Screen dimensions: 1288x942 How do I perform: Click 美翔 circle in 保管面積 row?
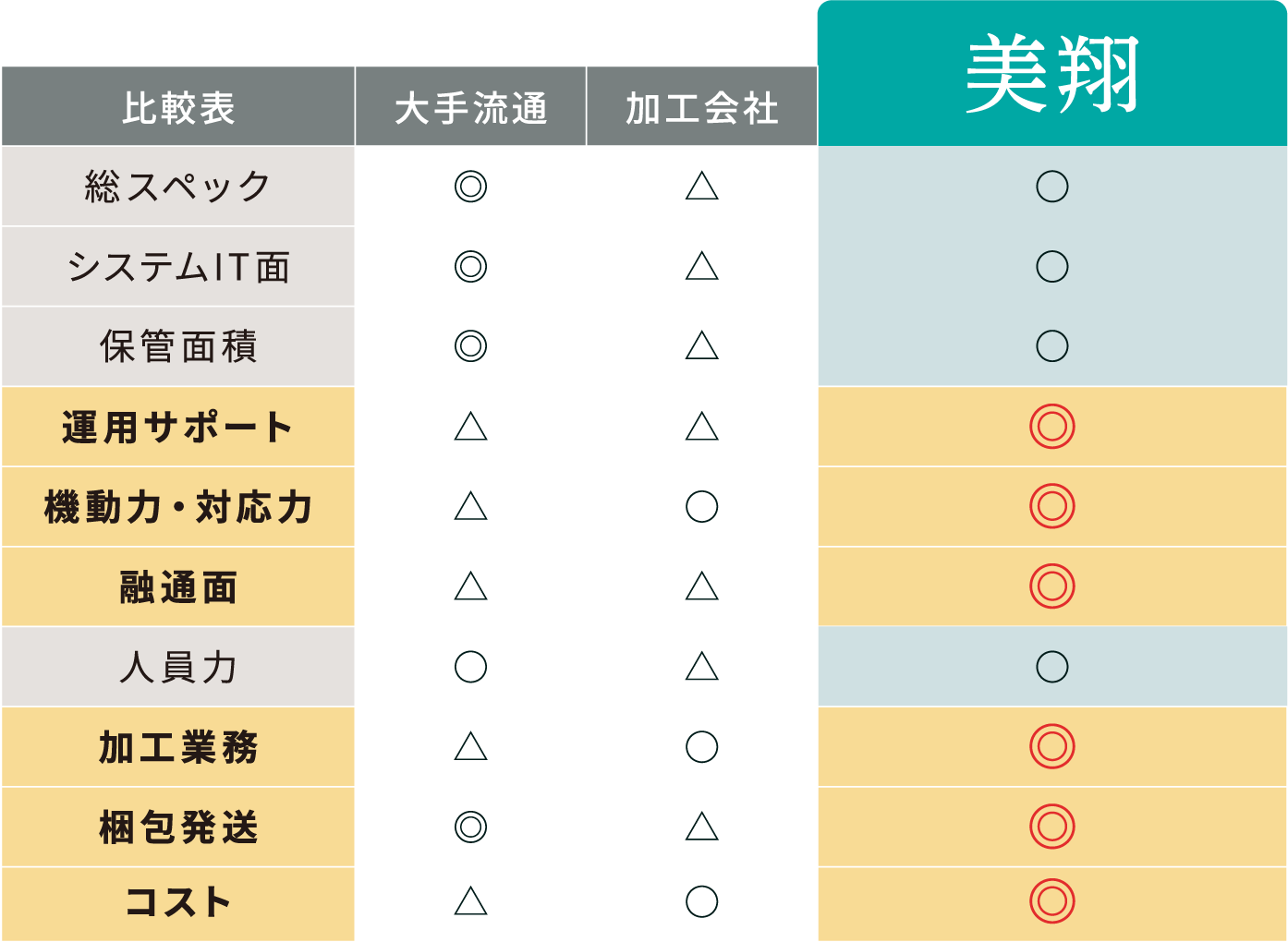[1051, 346]
